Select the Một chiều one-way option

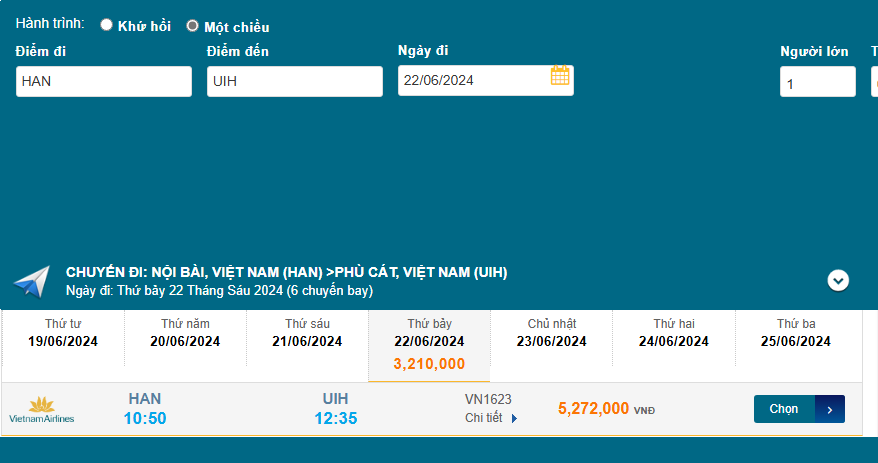193,26
